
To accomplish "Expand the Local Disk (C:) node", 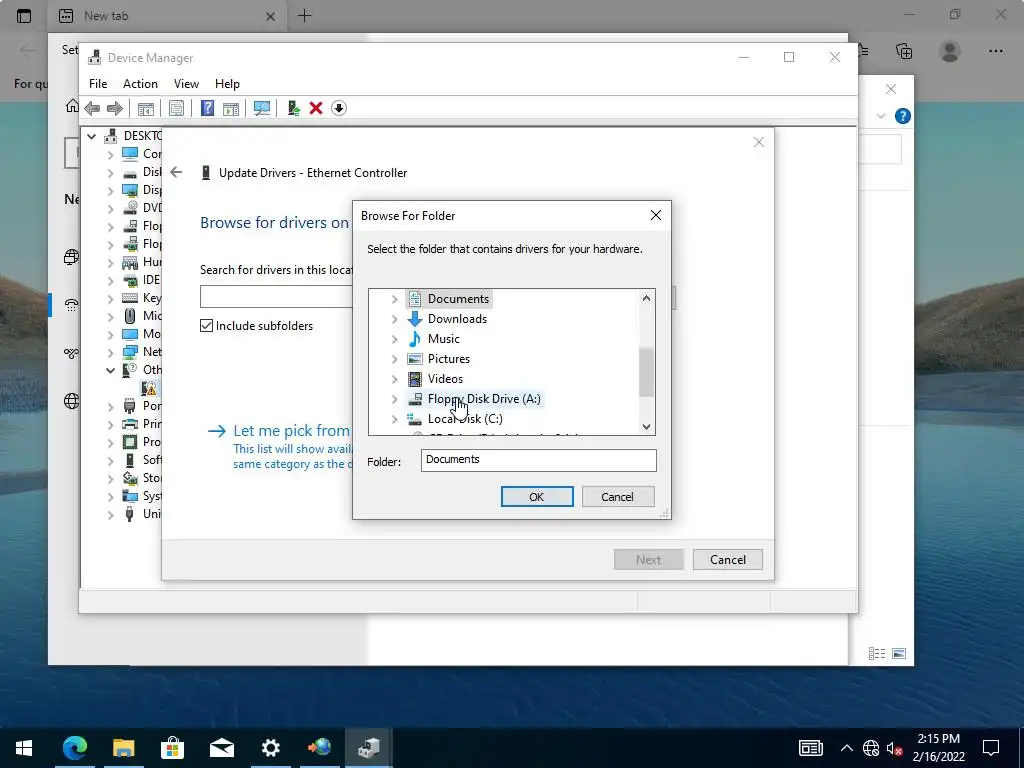I will point(394,419).
